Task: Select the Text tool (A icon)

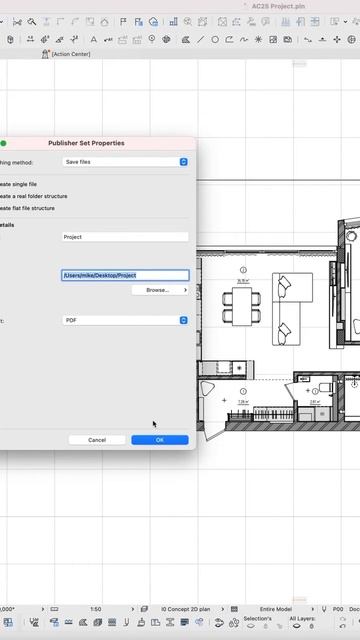Action: click(x=93, y=40)
